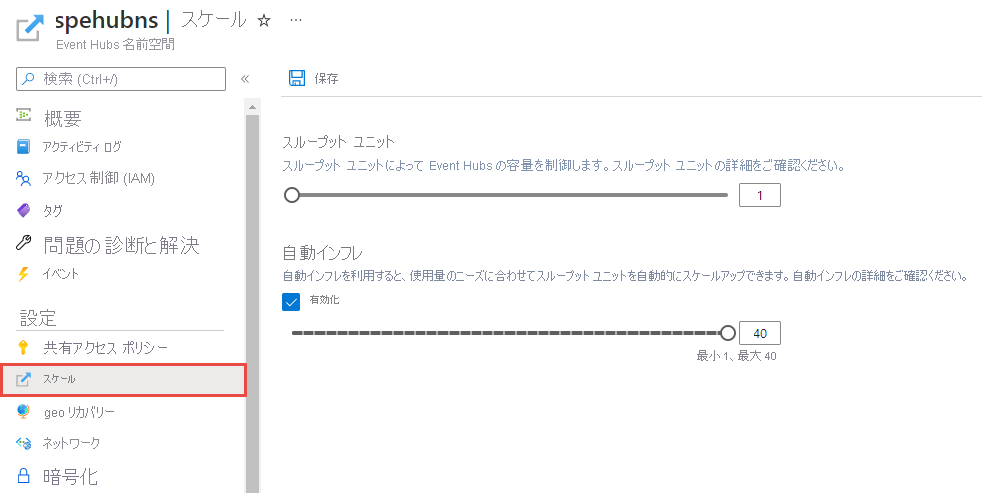
Task: Open the イベント menu entry
Action: (x=61, y=274)
